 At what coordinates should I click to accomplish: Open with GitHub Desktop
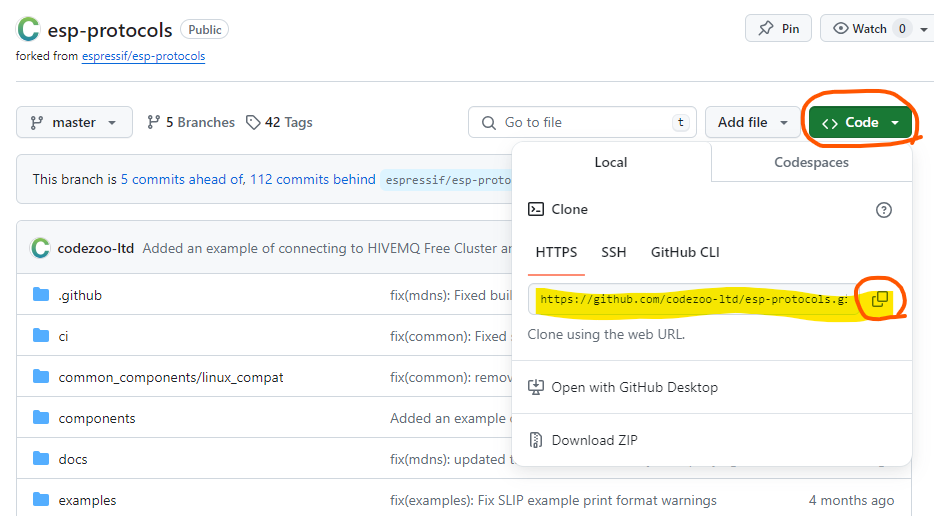(x=634, y=387)
